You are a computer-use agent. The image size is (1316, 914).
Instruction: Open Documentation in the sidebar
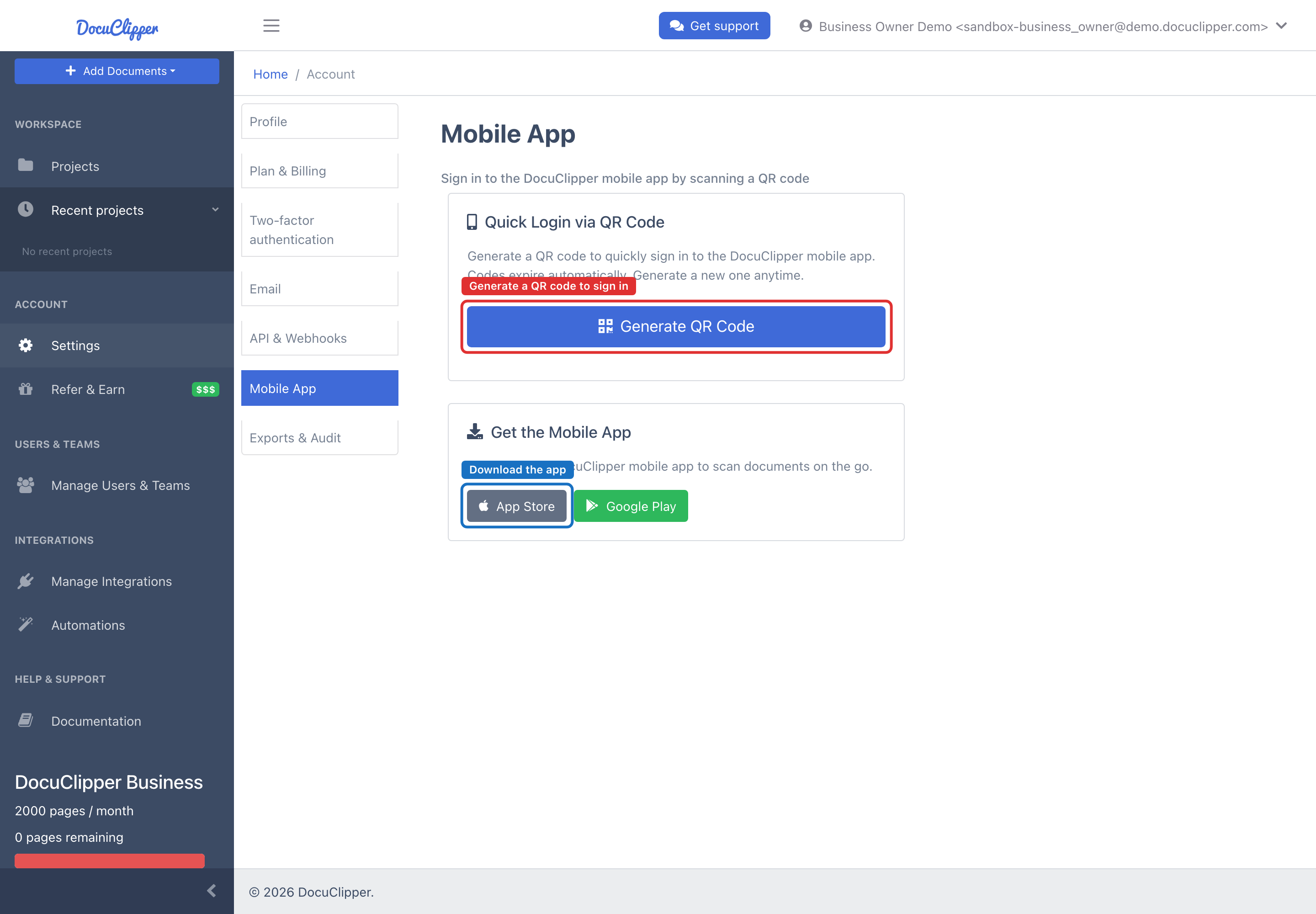pyautogui.click(x=117, y=721)
